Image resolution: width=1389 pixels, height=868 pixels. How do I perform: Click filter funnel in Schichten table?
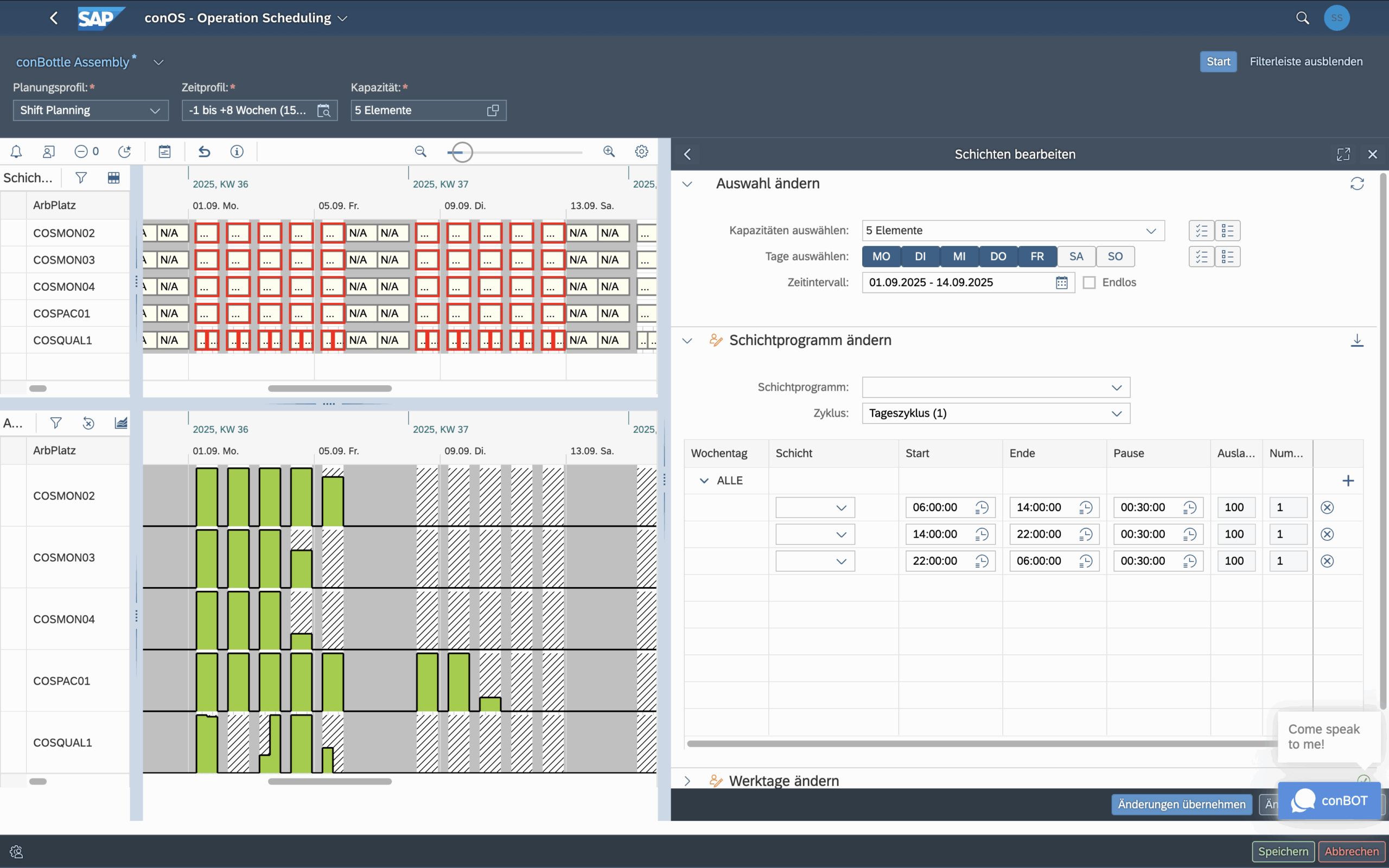point(81,178)
